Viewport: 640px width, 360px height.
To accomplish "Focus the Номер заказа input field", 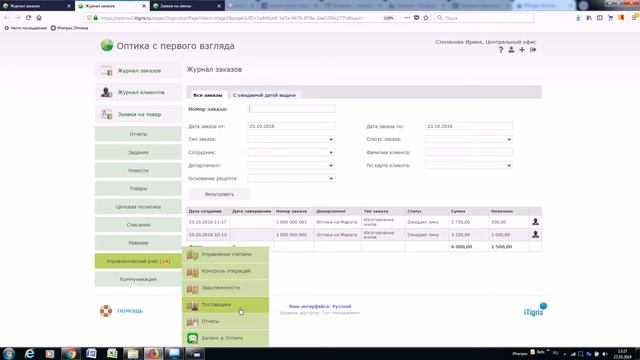I will click(291, 109).
